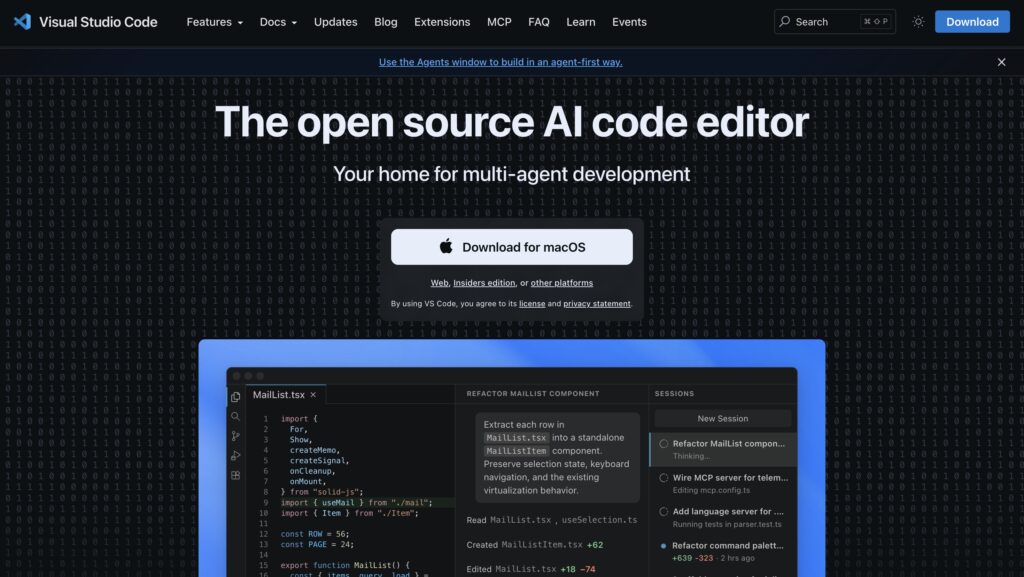Viewport: 1024px width, 577px height.
Task: Open the FAQ page
Action: pyautogui.click(x=539, y=22)
